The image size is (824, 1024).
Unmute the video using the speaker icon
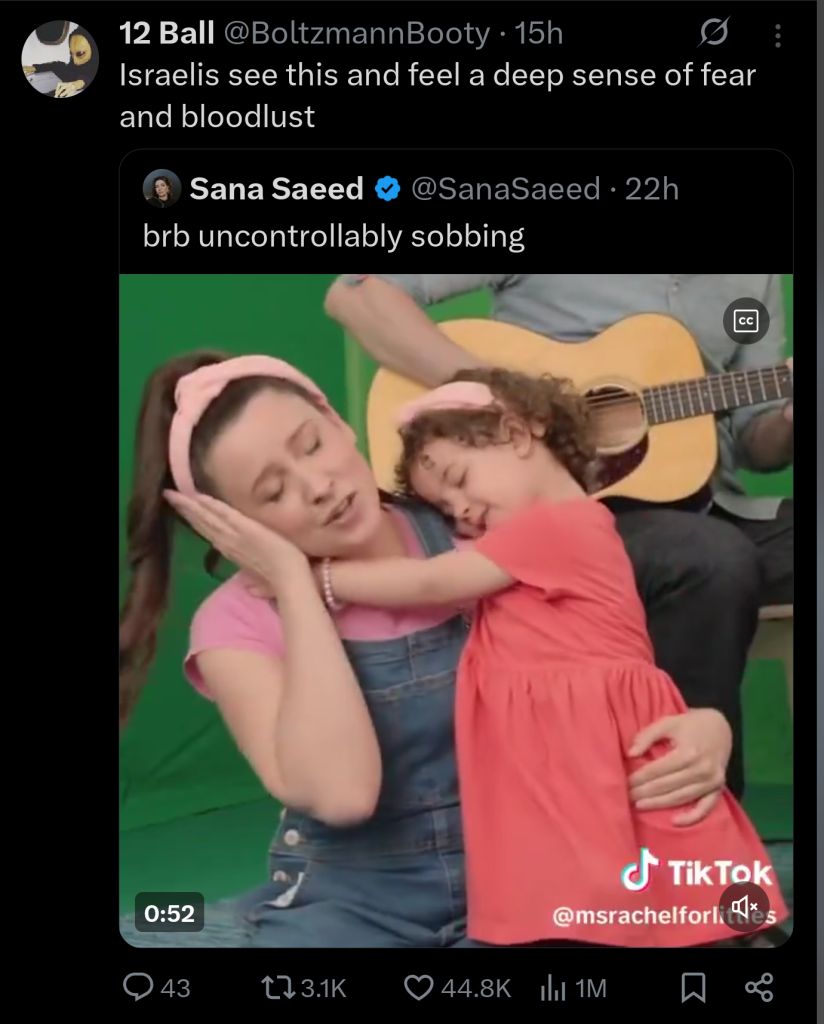(744, 906)
